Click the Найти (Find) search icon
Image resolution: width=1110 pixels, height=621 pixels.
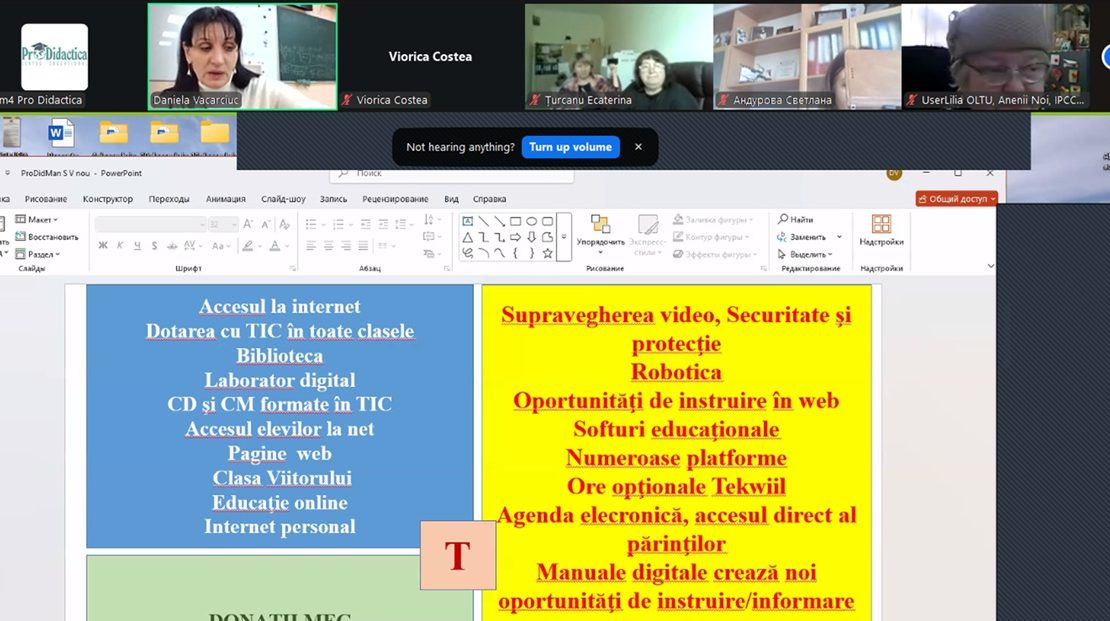tap(796, 219)
